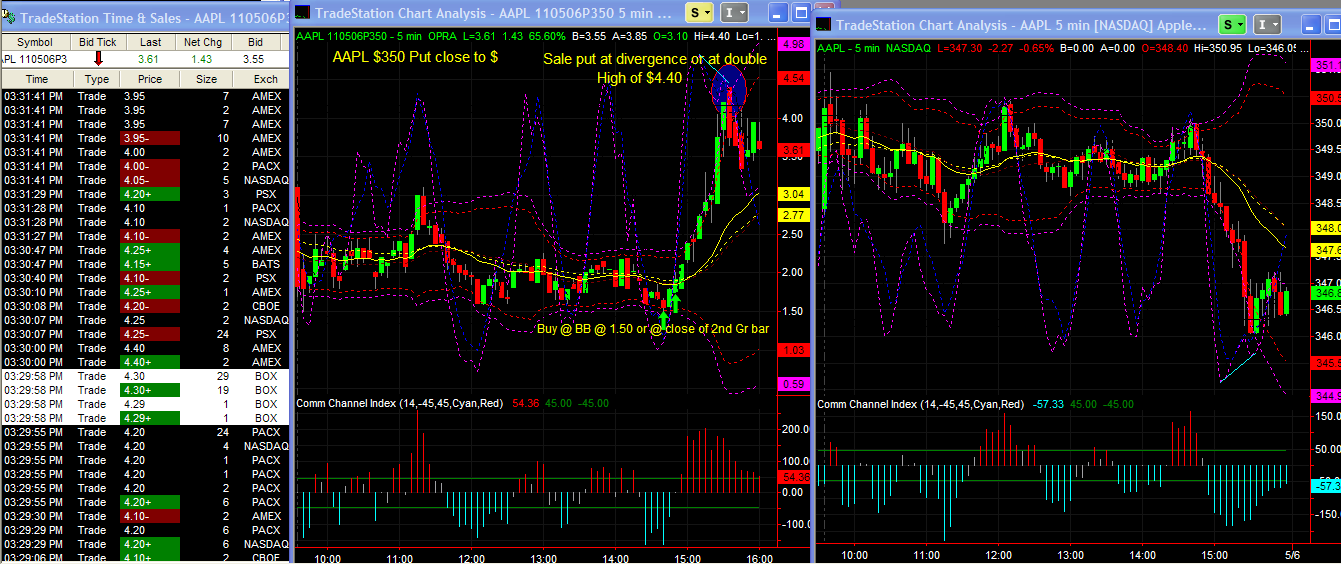The image size is (1341, 564).
Task: Click the red Bid Tick down arrow
Action: 98,59
